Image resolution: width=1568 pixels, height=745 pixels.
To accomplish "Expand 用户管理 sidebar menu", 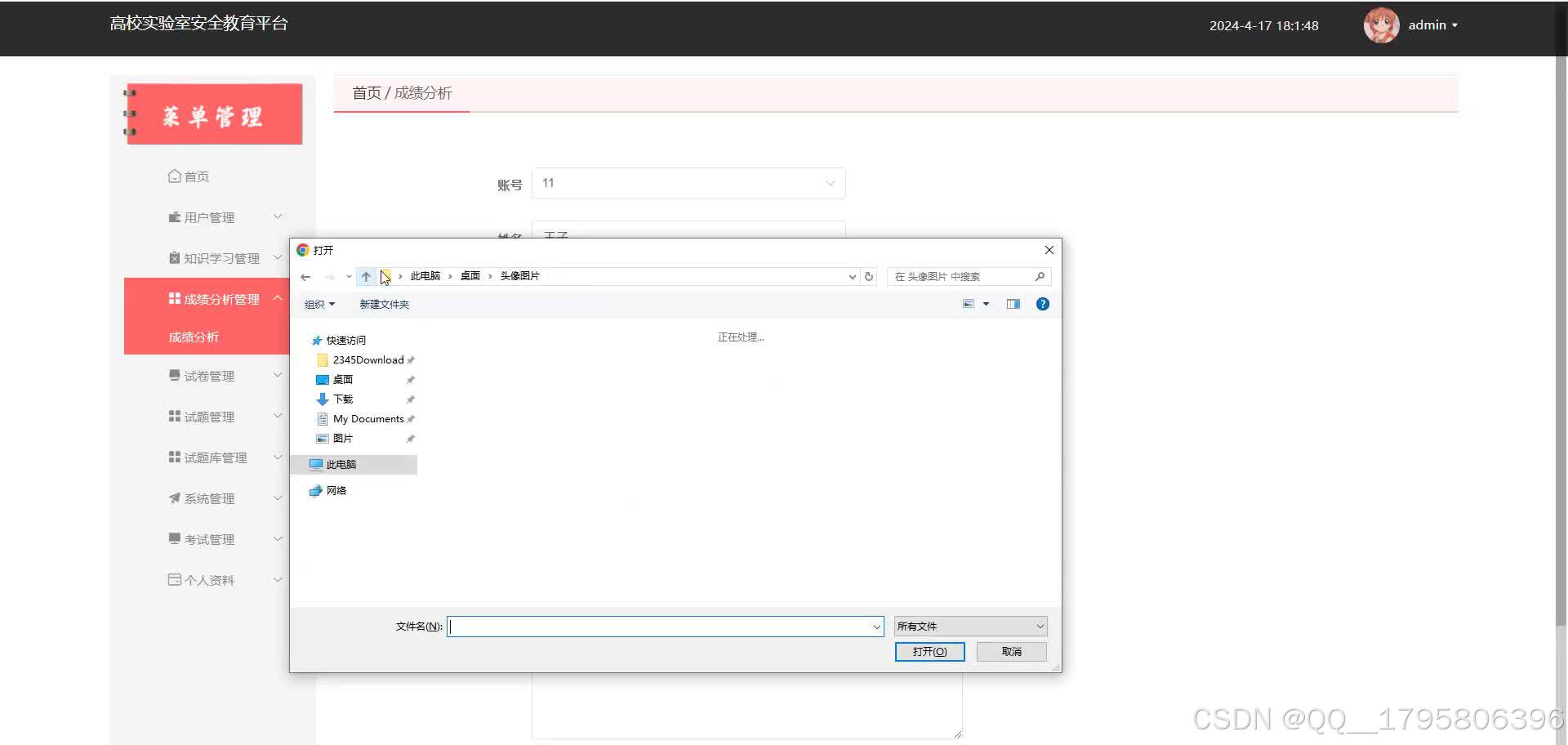I will click(x=220, y=217).
